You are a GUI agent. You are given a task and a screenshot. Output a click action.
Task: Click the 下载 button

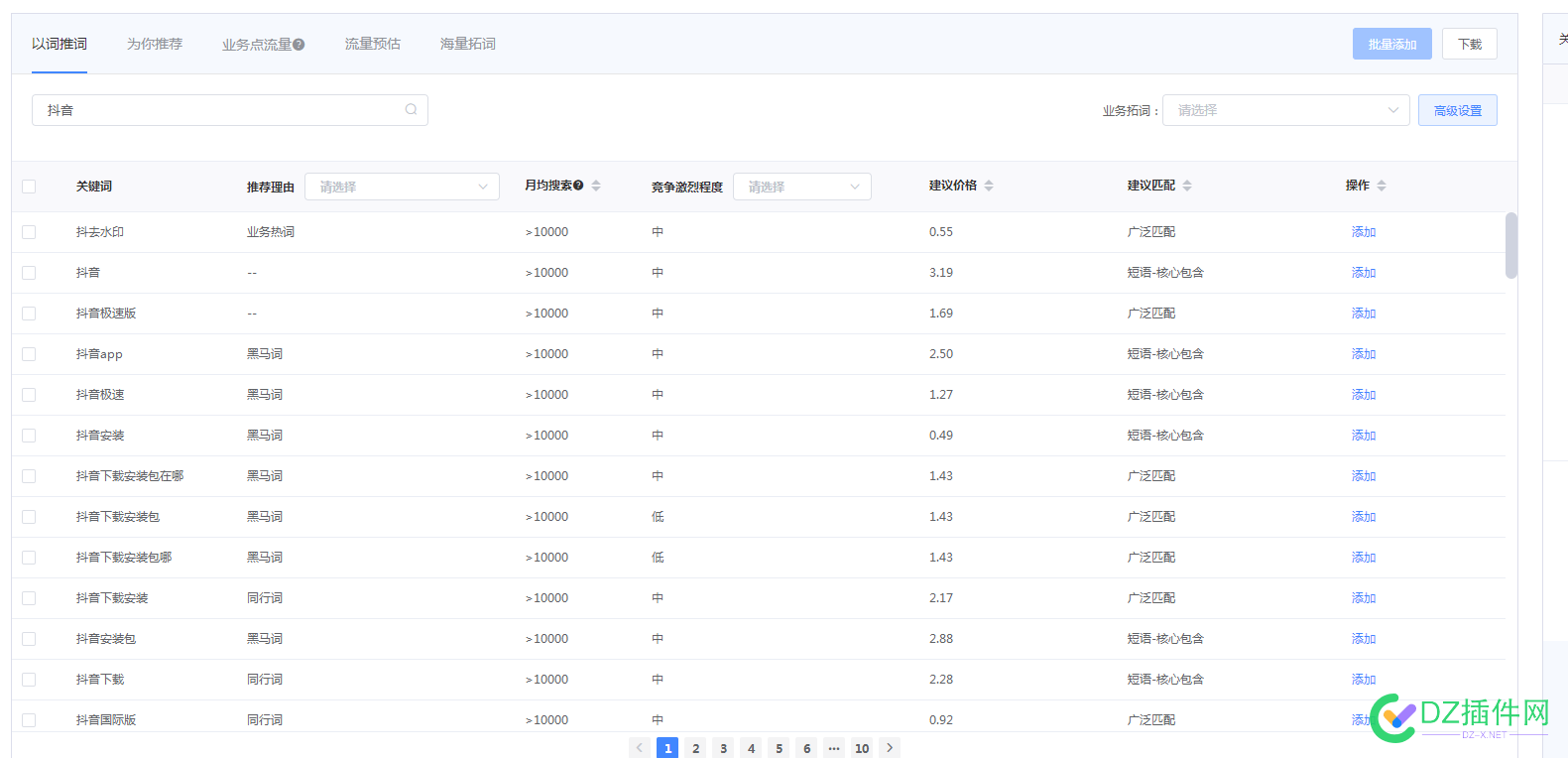pos(1470,44)
